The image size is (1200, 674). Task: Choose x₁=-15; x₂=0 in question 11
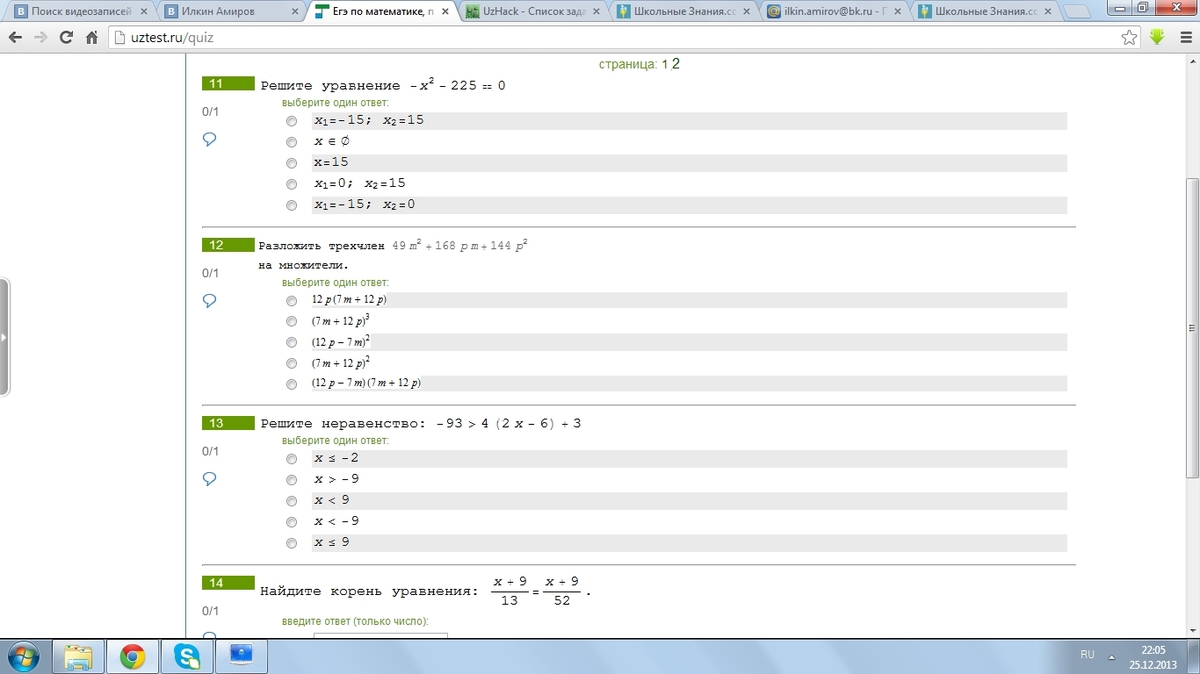291,205
